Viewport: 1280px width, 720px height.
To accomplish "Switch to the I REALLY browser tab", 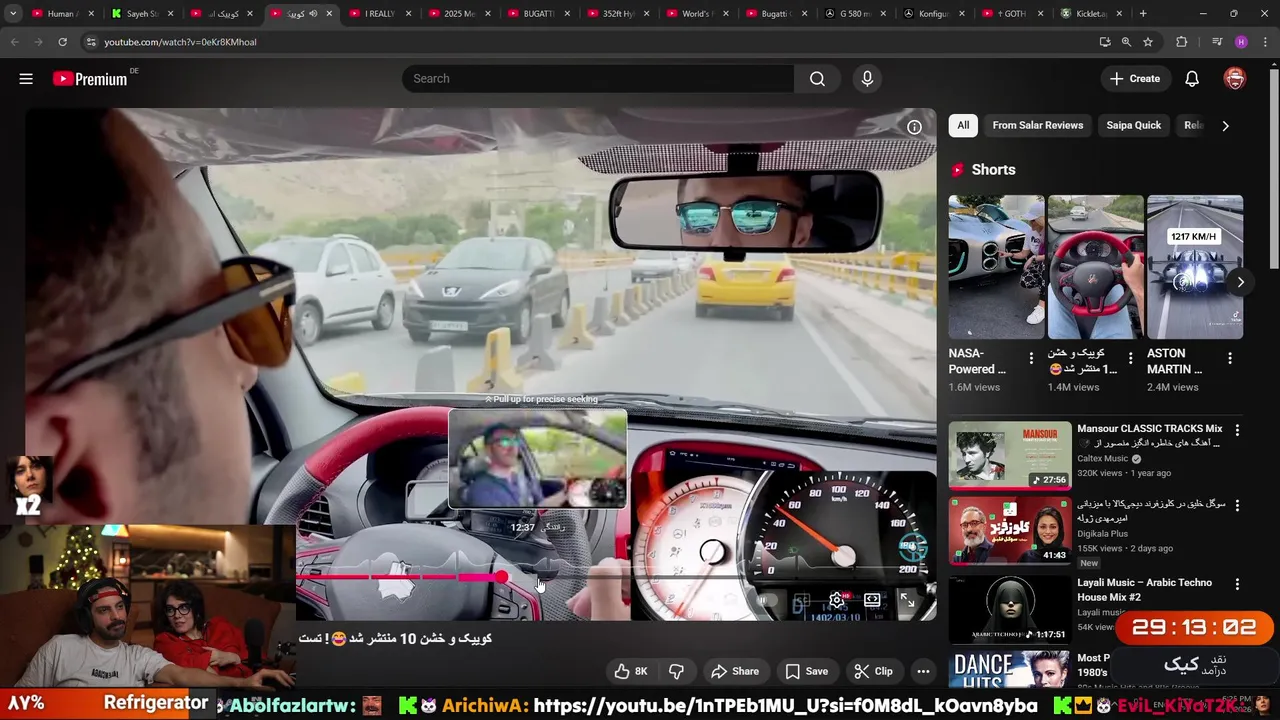I will (x=378, y=14).
